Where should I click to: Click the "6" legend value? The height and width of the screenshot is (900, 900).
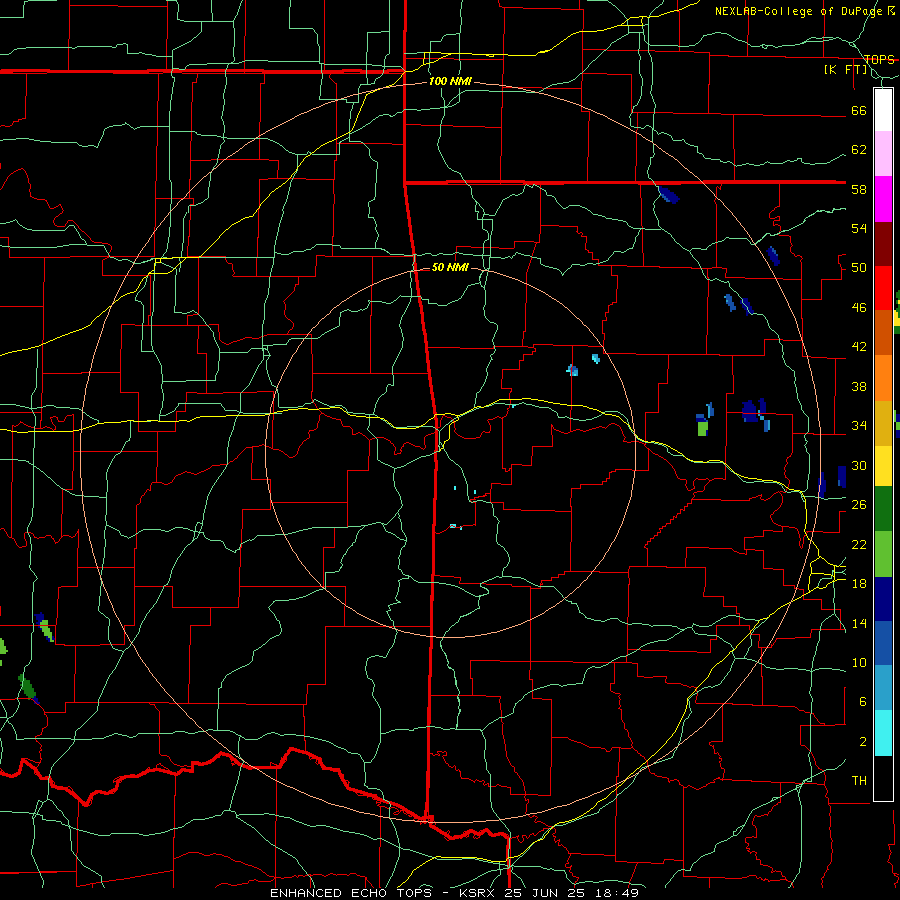862,702
